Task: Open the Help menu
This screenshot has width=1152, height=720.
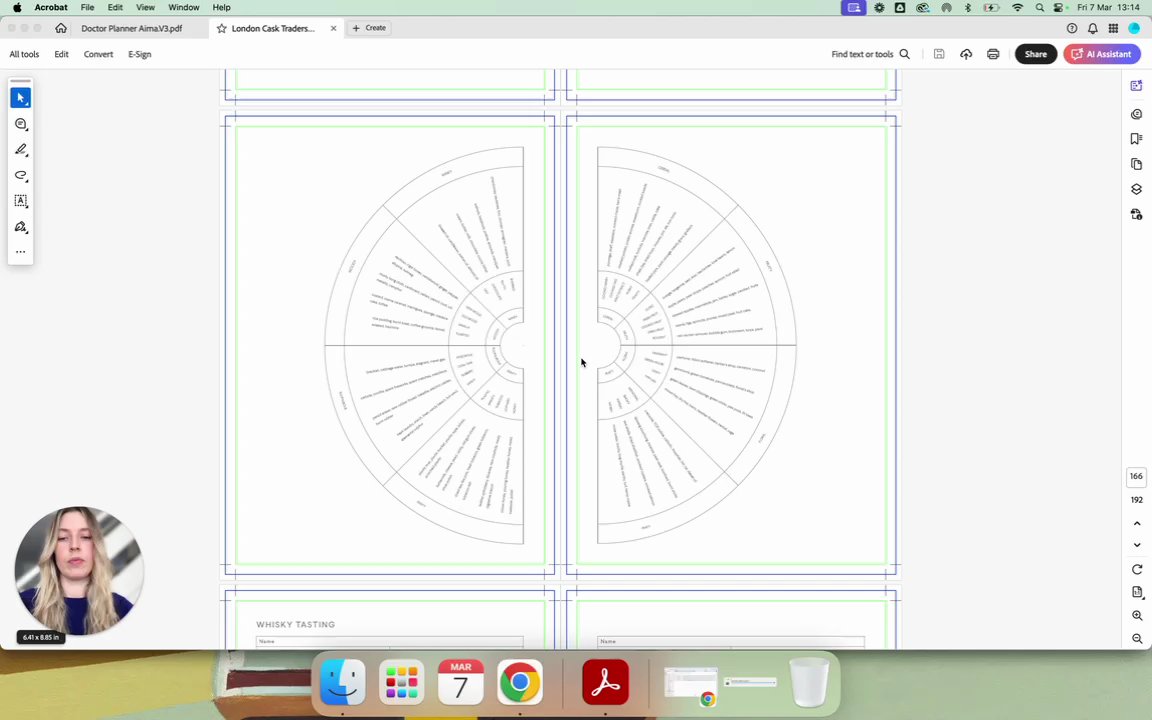Action: (221, 7)
